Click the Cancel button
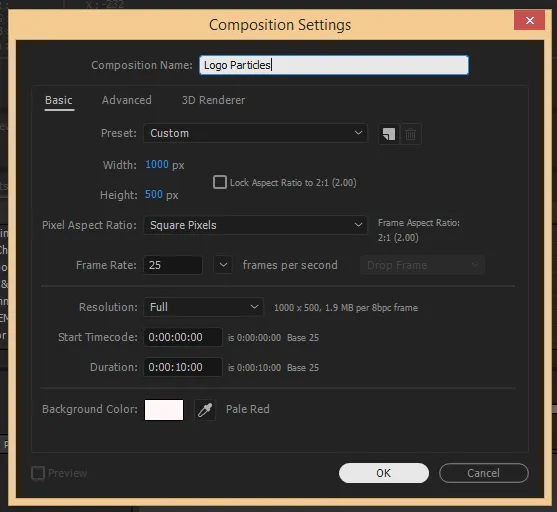557x512 pixels. (483, 473)
